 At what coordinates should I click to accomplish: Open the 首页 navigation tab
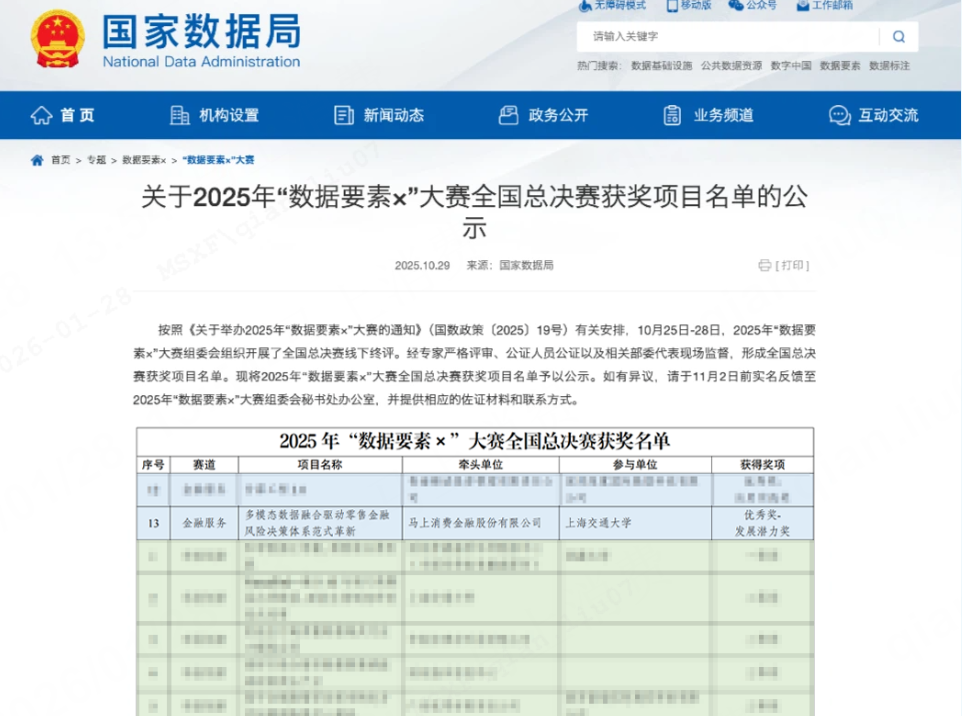[63, 115]
